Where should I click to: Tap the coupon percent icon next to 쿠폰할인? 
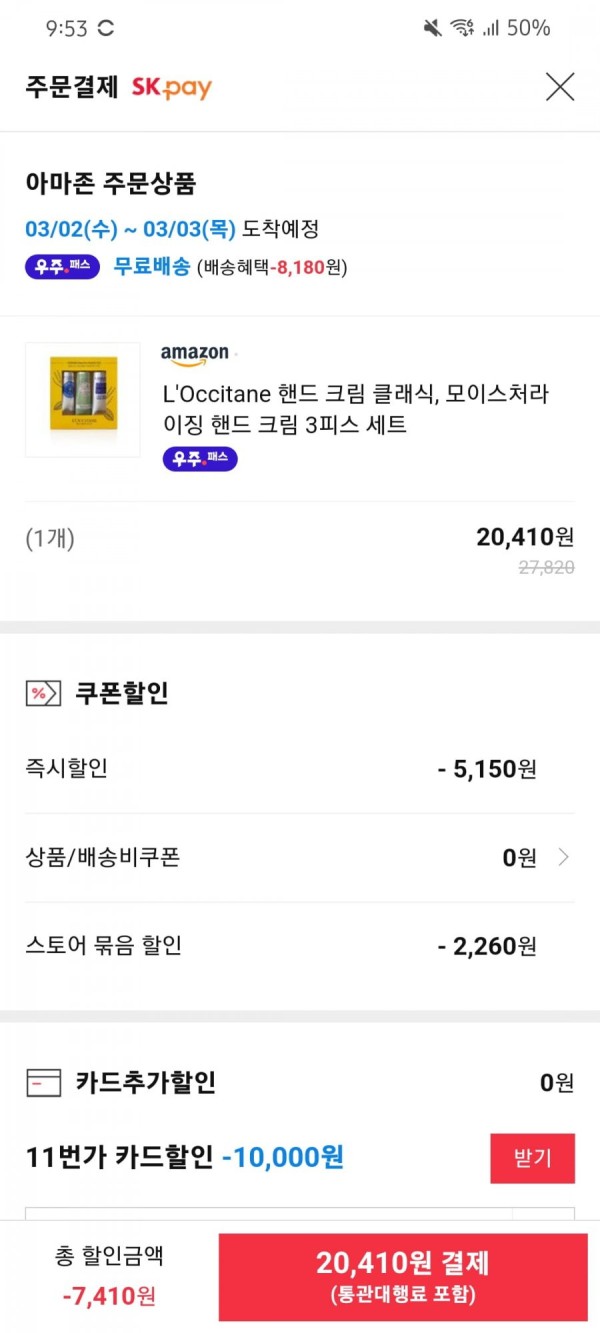(43, 693)
